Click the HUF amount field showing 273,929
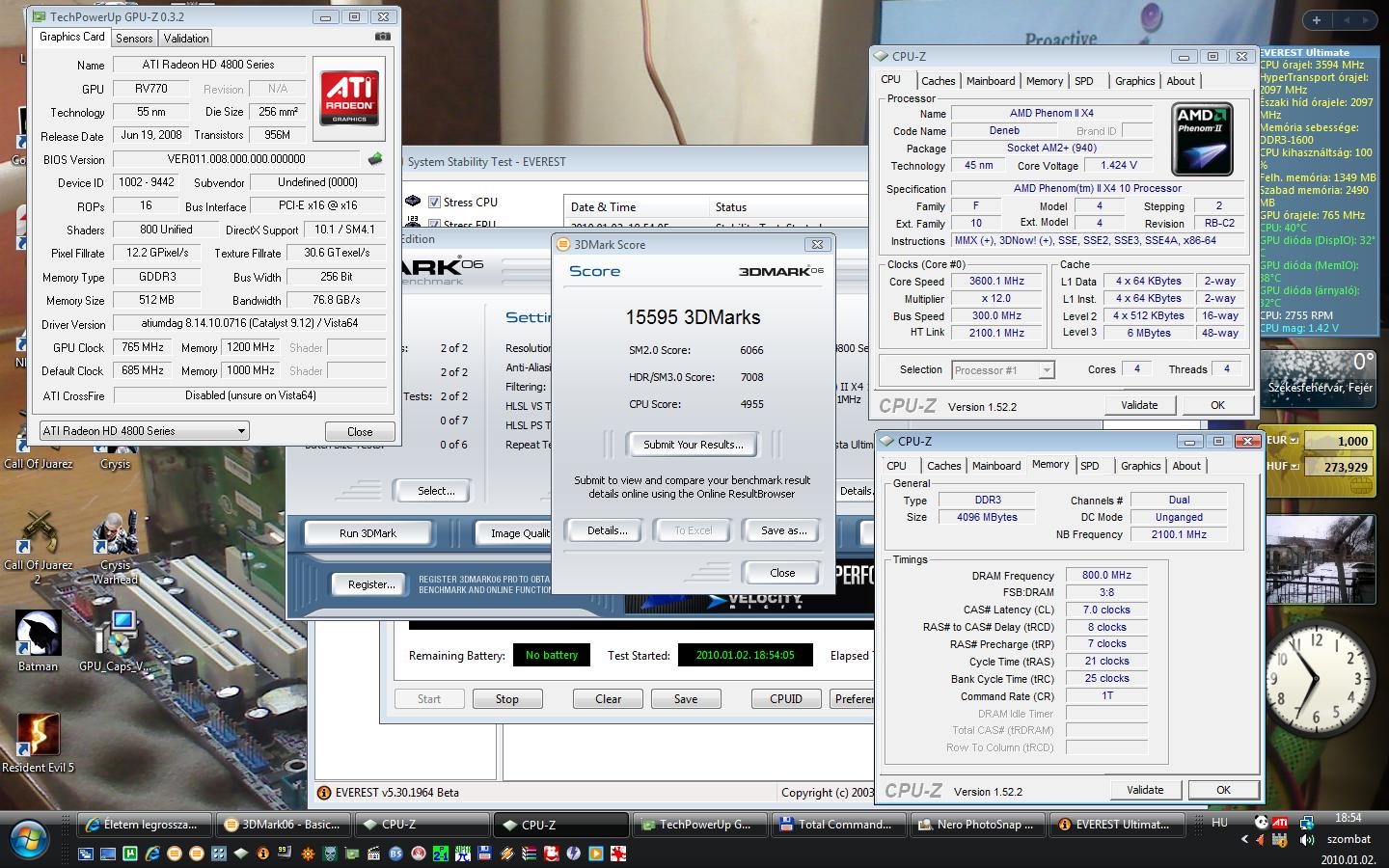This screenshot has height=868, width=1389. click(1339, 467)
